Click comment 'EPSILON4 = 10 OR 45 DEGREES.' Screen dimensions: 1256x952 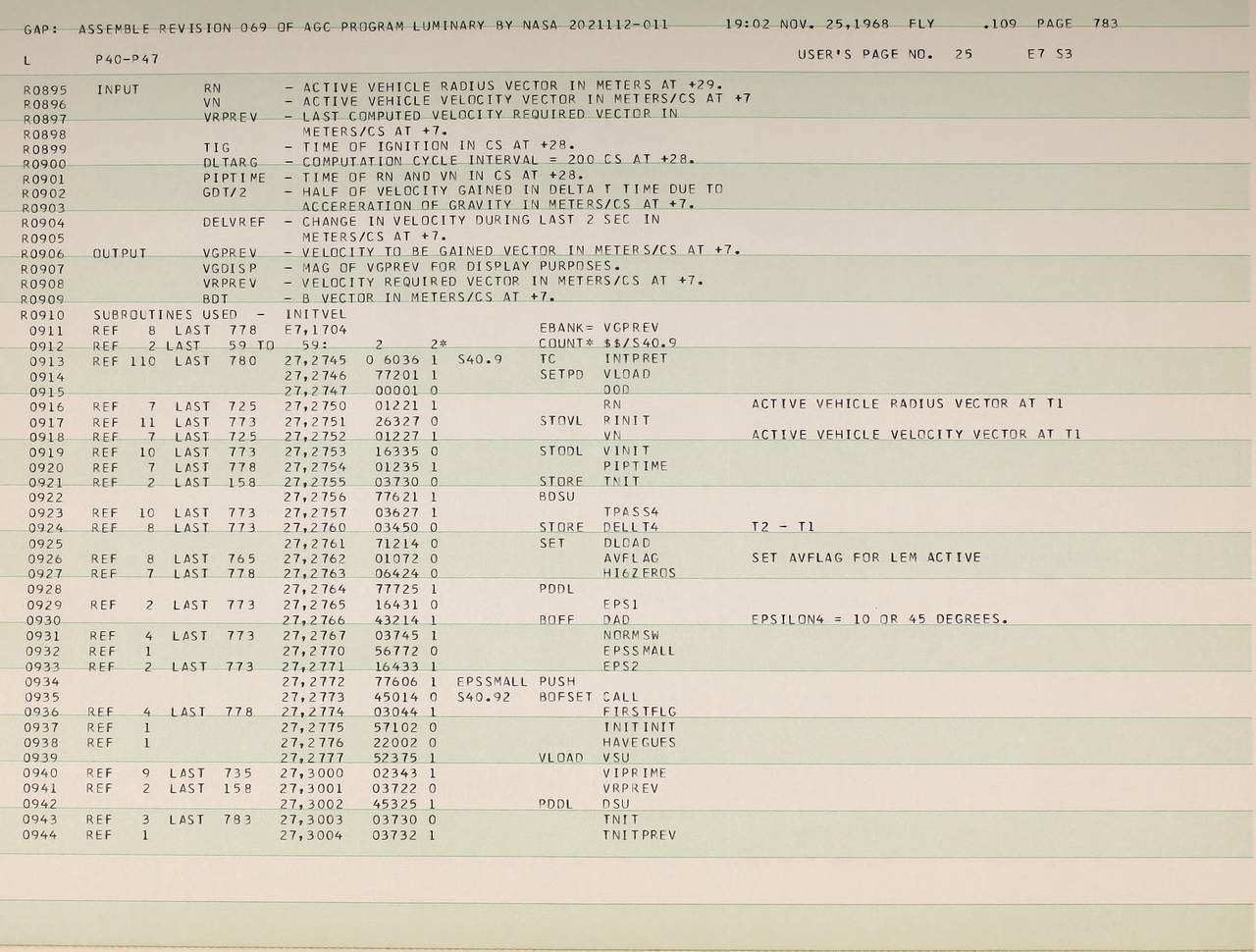[879, 619]
